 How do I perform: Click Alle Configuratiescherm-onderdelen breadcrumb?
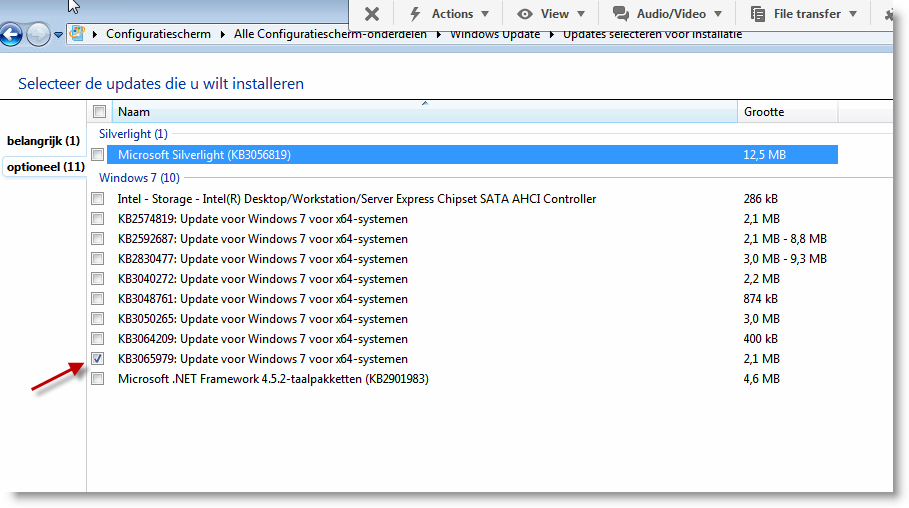pyautogui.click(x=330, y=34)
